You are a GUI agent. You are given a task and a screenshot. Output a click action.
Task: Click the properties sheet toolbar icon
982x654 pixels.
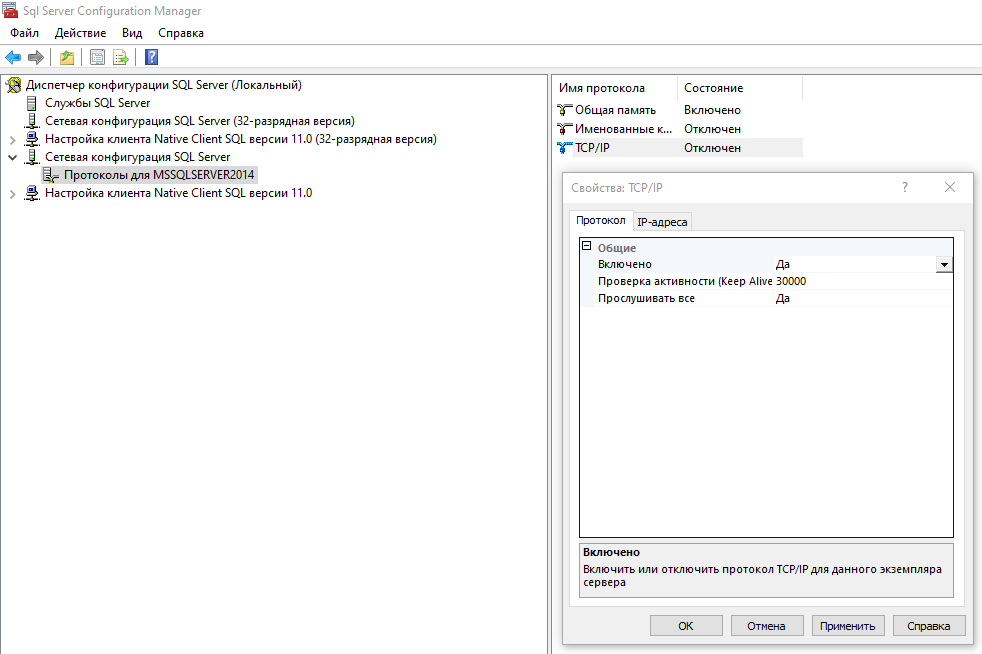pos(97,58)
